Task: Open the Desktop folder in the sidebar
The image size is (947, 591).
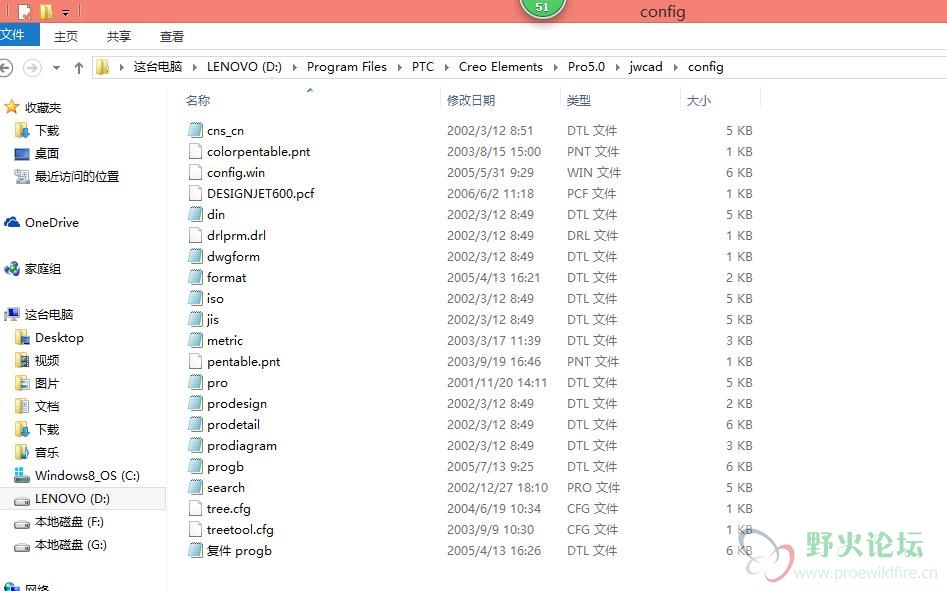Action: click(59, 337)
